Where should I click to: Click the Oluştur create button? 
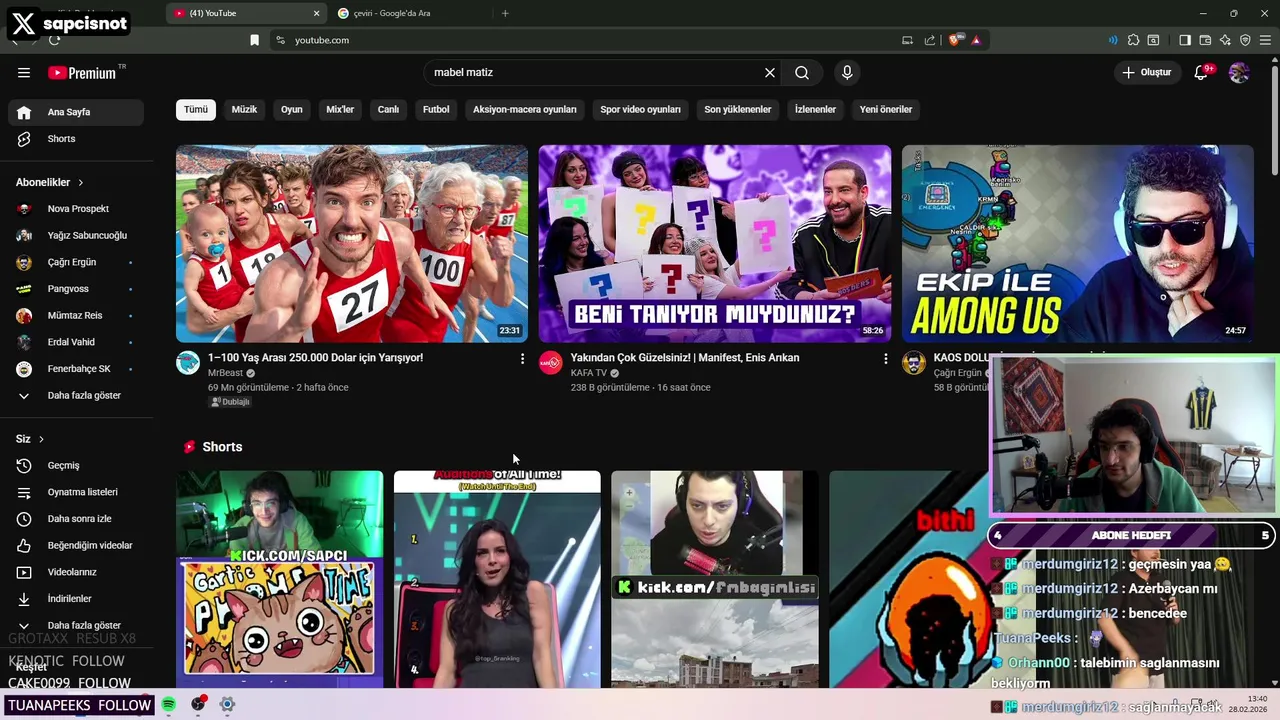pyautogui.click(x=1147, y=73)
